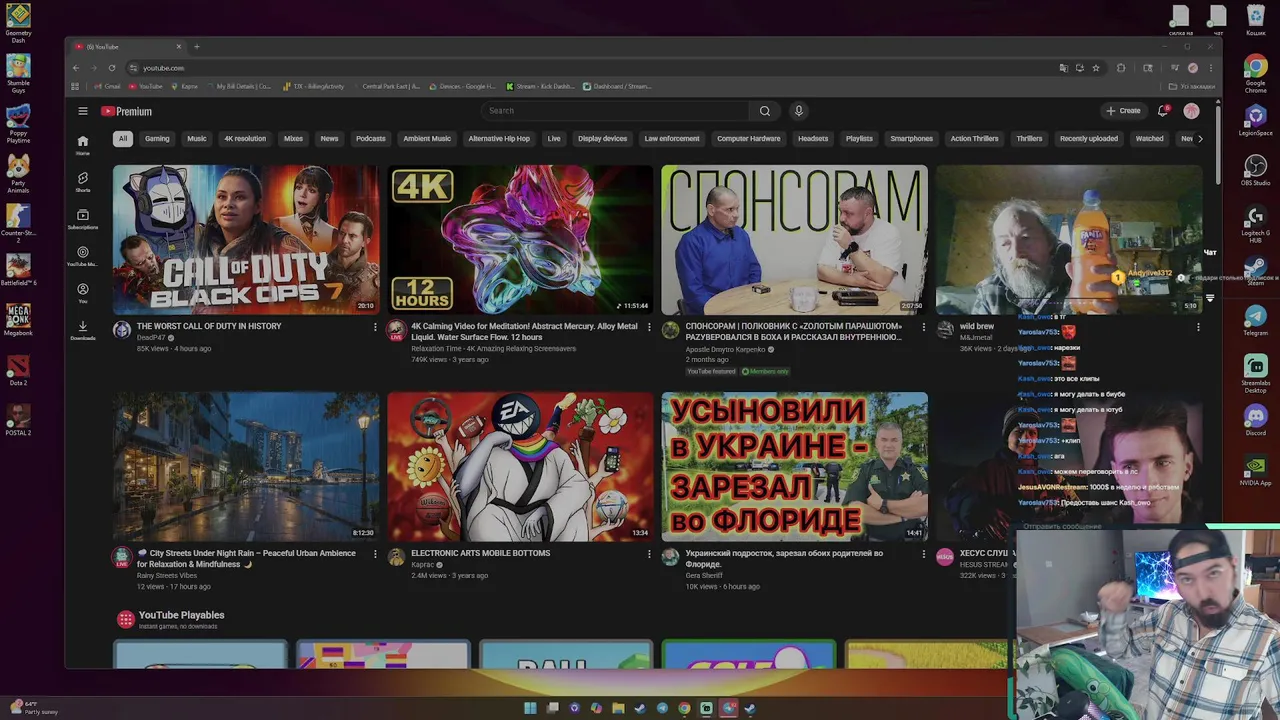The image size is (1280, 720).
Task: Click the search magnifier button
Action: coord(765,111)
